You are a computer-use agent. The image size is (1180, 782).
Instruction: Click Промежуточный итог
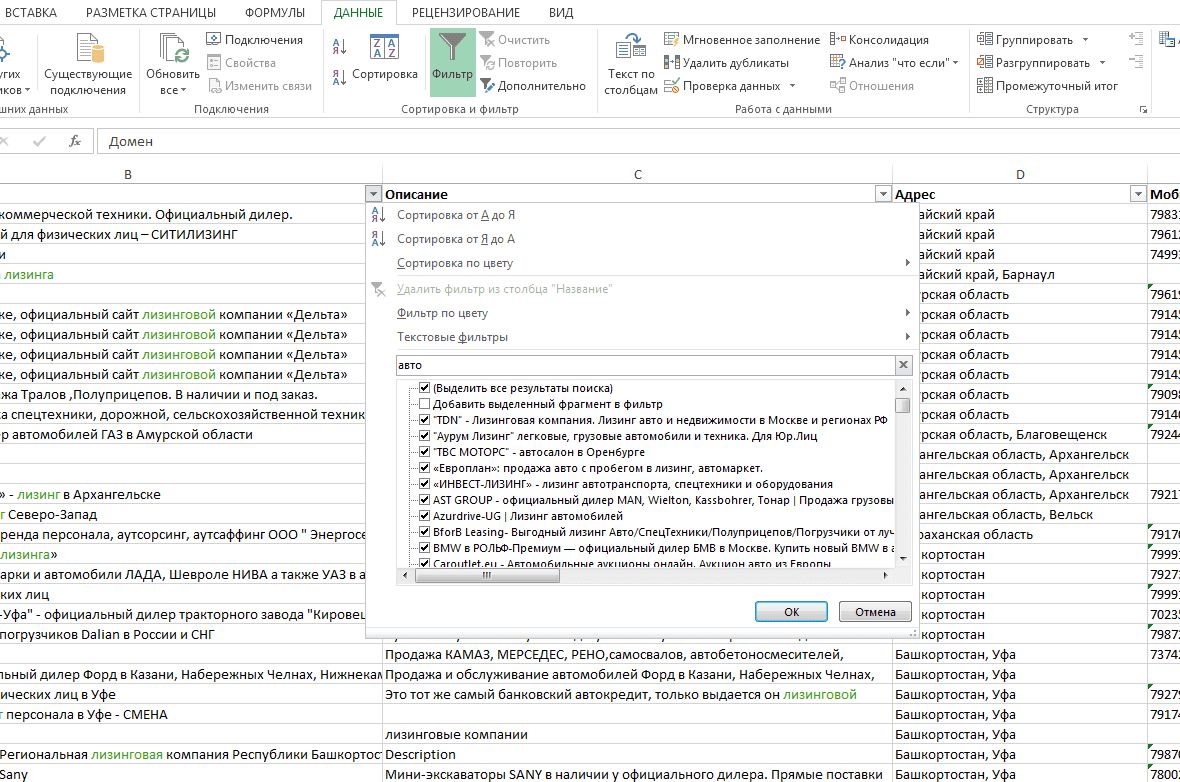point(1048,86)
